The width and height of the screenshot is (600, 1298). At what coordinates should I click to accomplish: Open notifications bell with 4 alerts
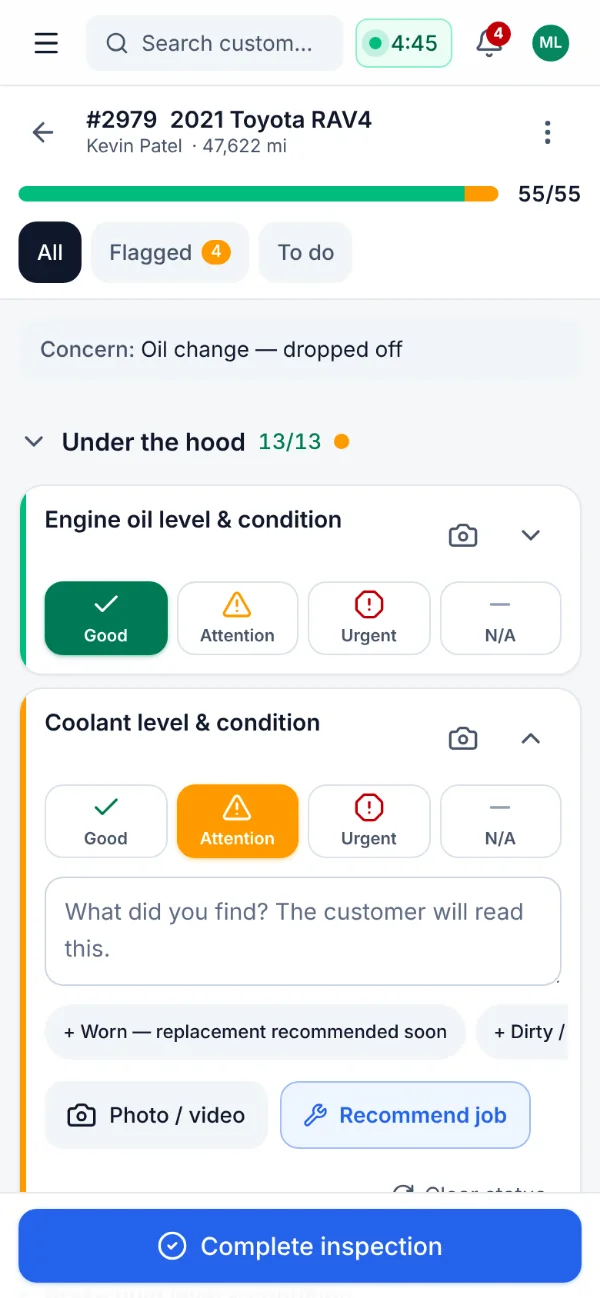[x=489, y=43]
